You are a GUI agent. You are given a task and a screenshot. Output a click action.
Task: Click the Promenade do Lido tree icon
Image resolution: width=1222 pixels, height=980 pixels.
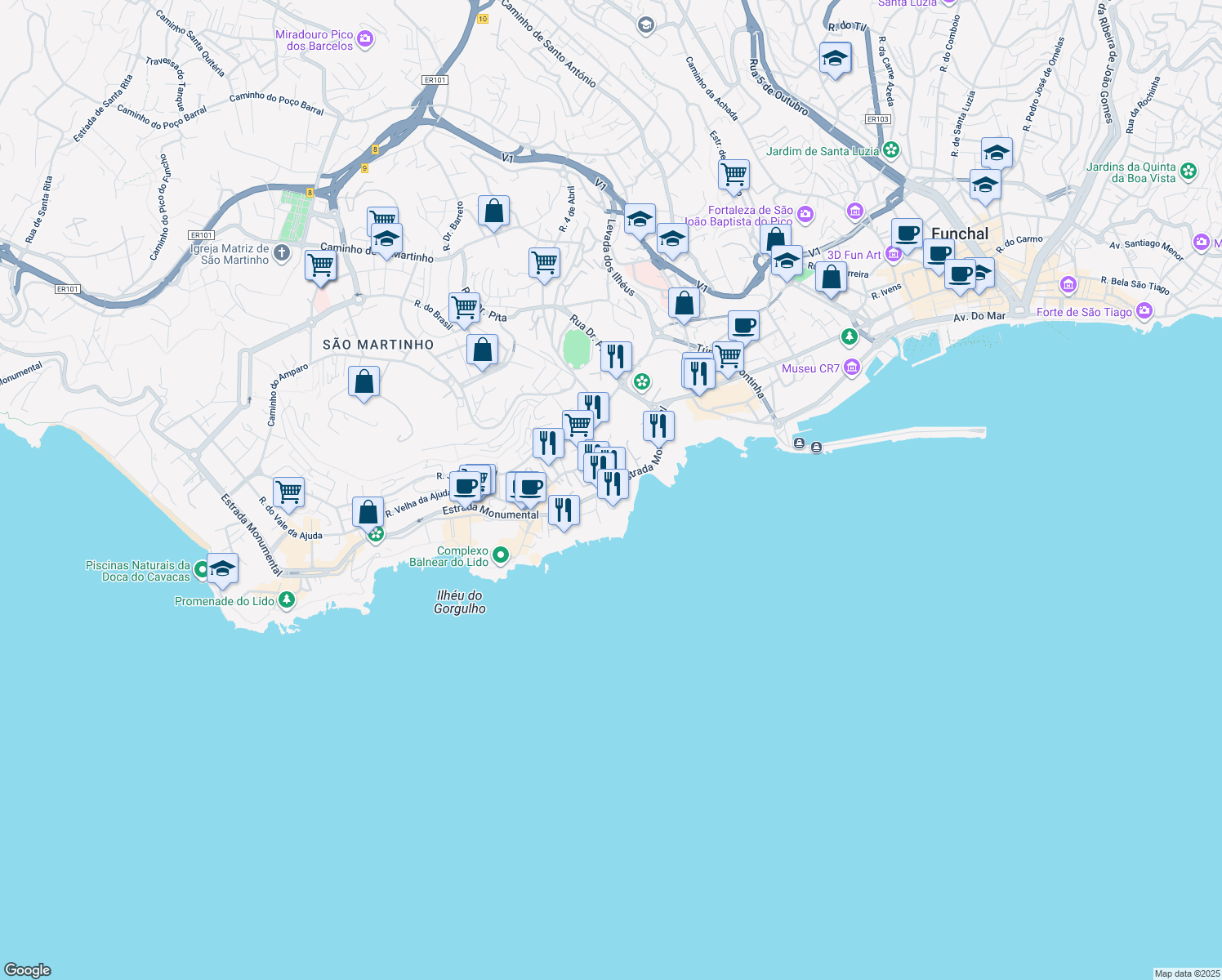286,600
